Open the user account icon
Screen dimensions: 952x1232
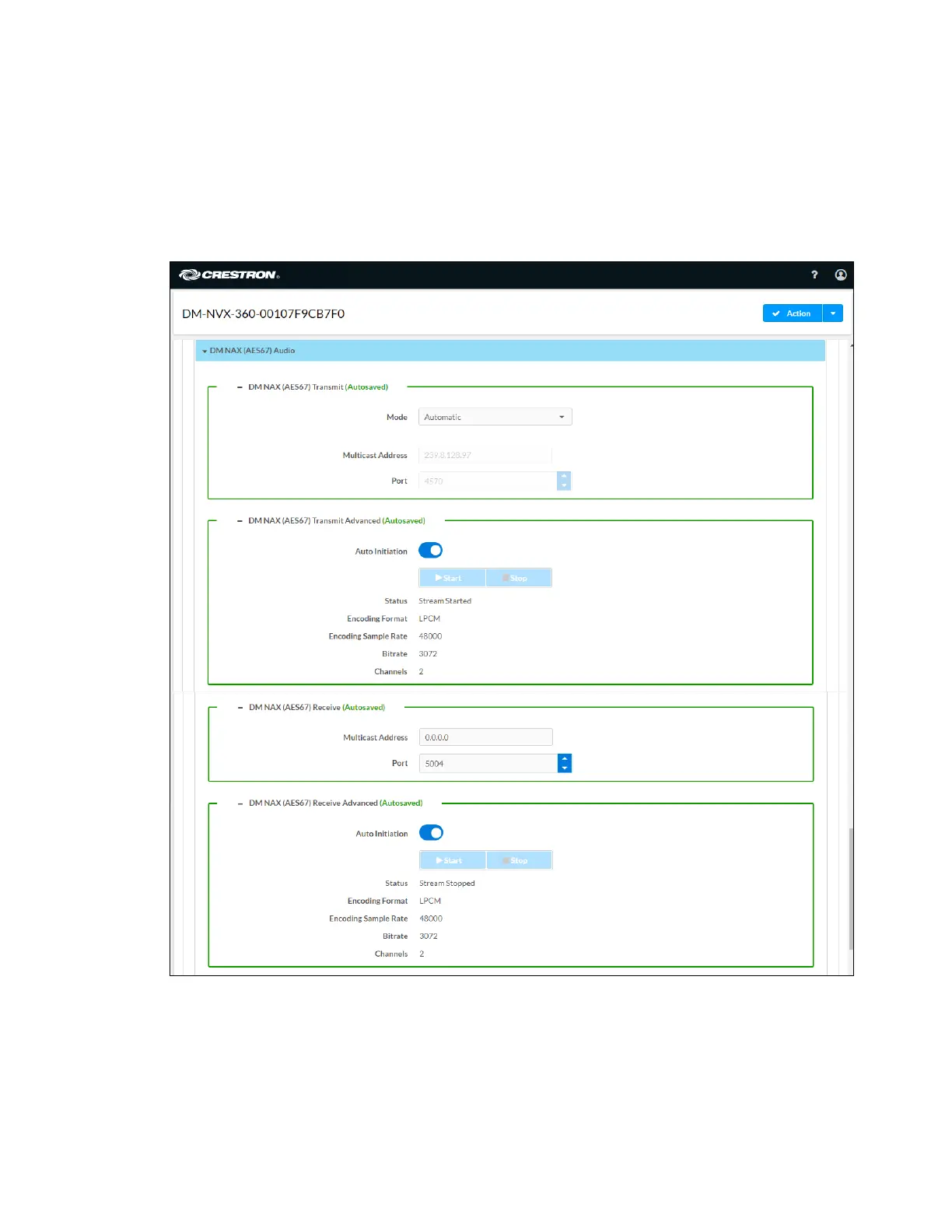tap(841, 275)
